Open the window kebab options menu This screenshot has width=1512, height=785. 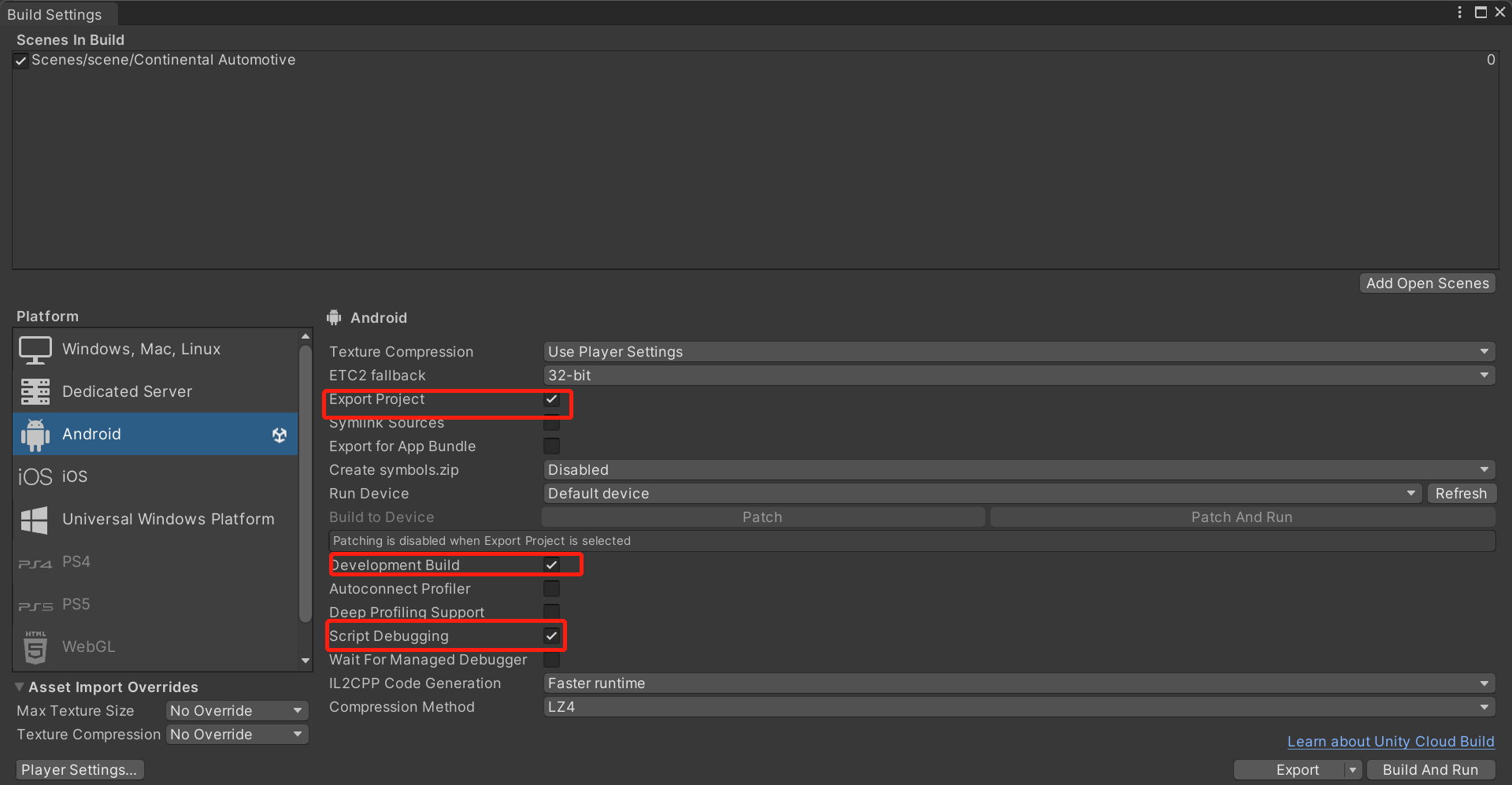(1459, 12)
